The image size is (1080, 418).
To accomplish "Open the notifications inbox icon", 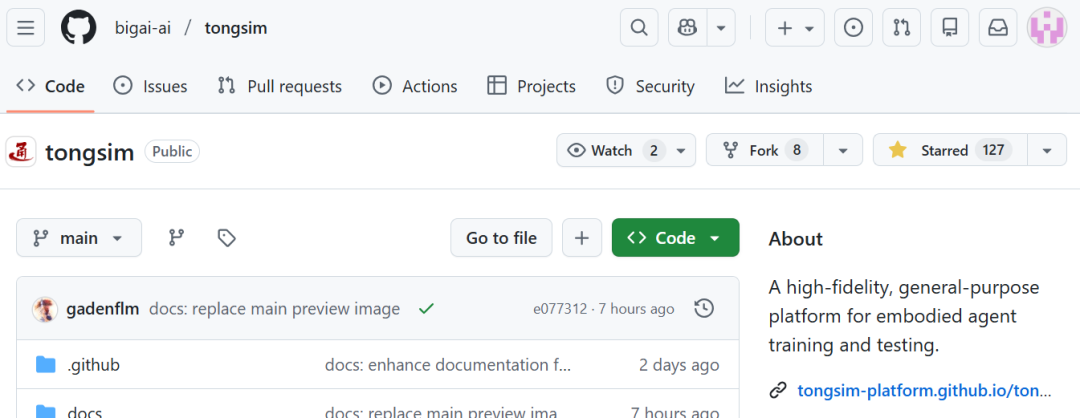I will pyautogui.click(x=998, y=28).
